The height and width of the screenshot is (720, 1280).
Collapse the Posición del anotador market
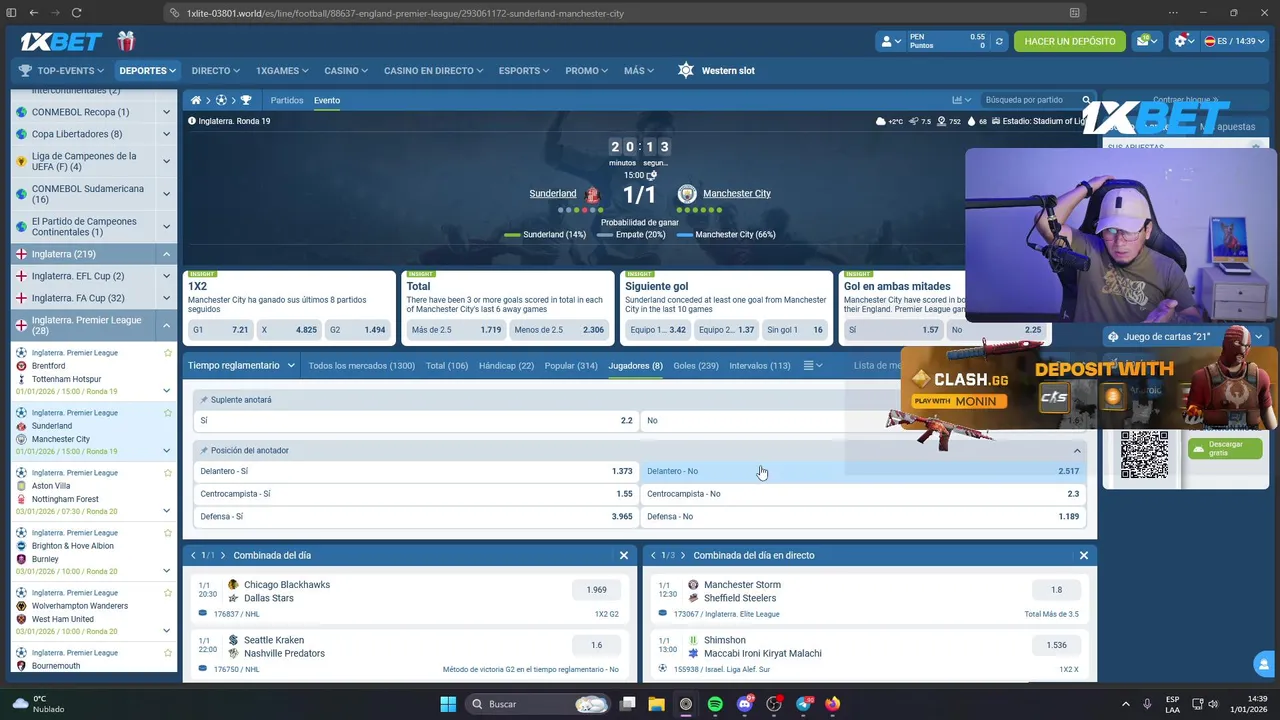click(x=1077, y=451)
